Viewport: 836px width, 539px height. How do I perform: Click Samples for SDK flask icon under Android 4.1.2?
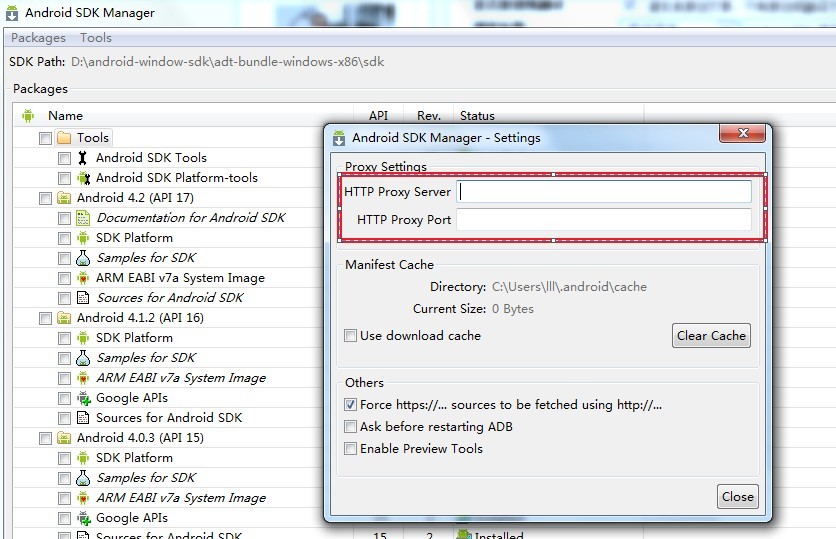tap(83, 358)
